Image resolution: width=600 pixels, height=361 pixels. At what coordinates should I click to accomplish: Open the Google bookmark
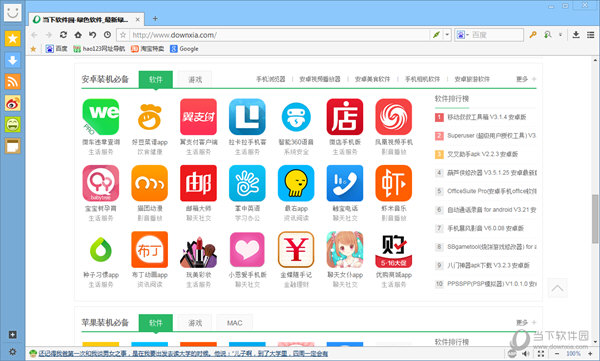[x=184, y=49]
